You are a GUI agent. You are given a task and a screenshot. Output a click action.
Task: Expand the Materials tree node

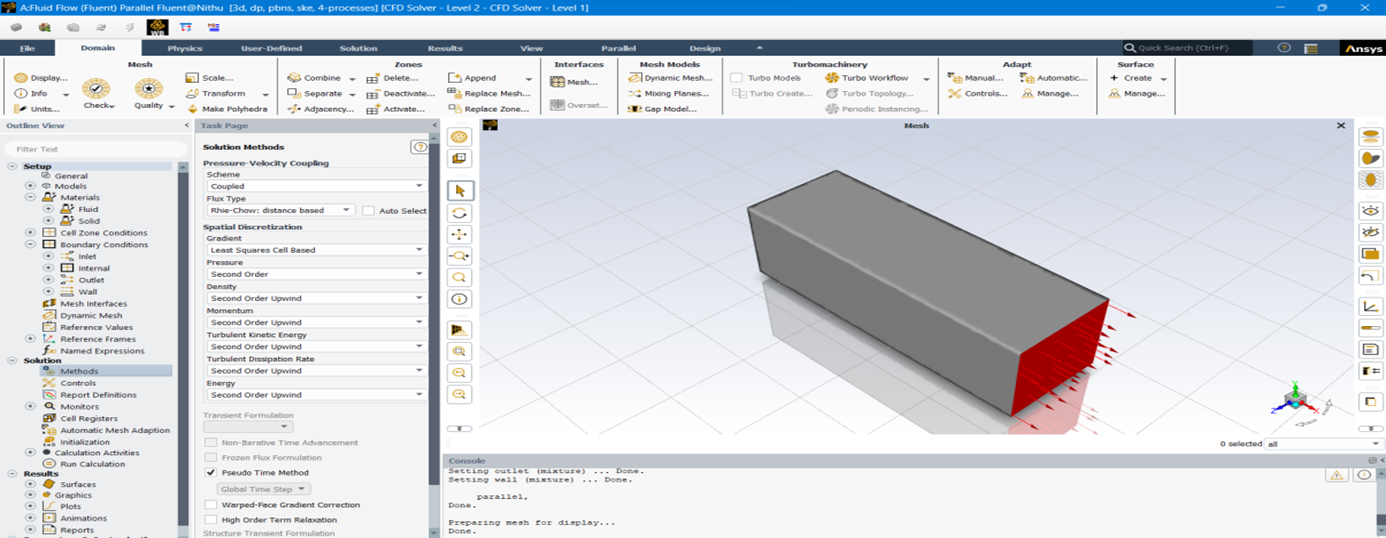[x=31, y=197]
